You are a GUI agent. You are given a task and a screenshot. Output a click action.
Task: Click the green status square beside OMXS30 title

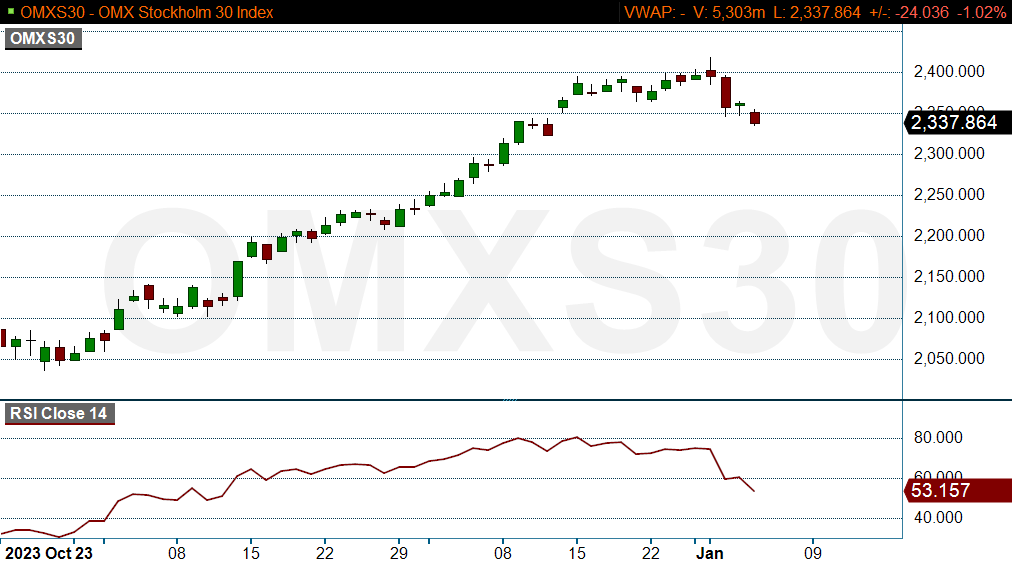click(x=10, y=12)
